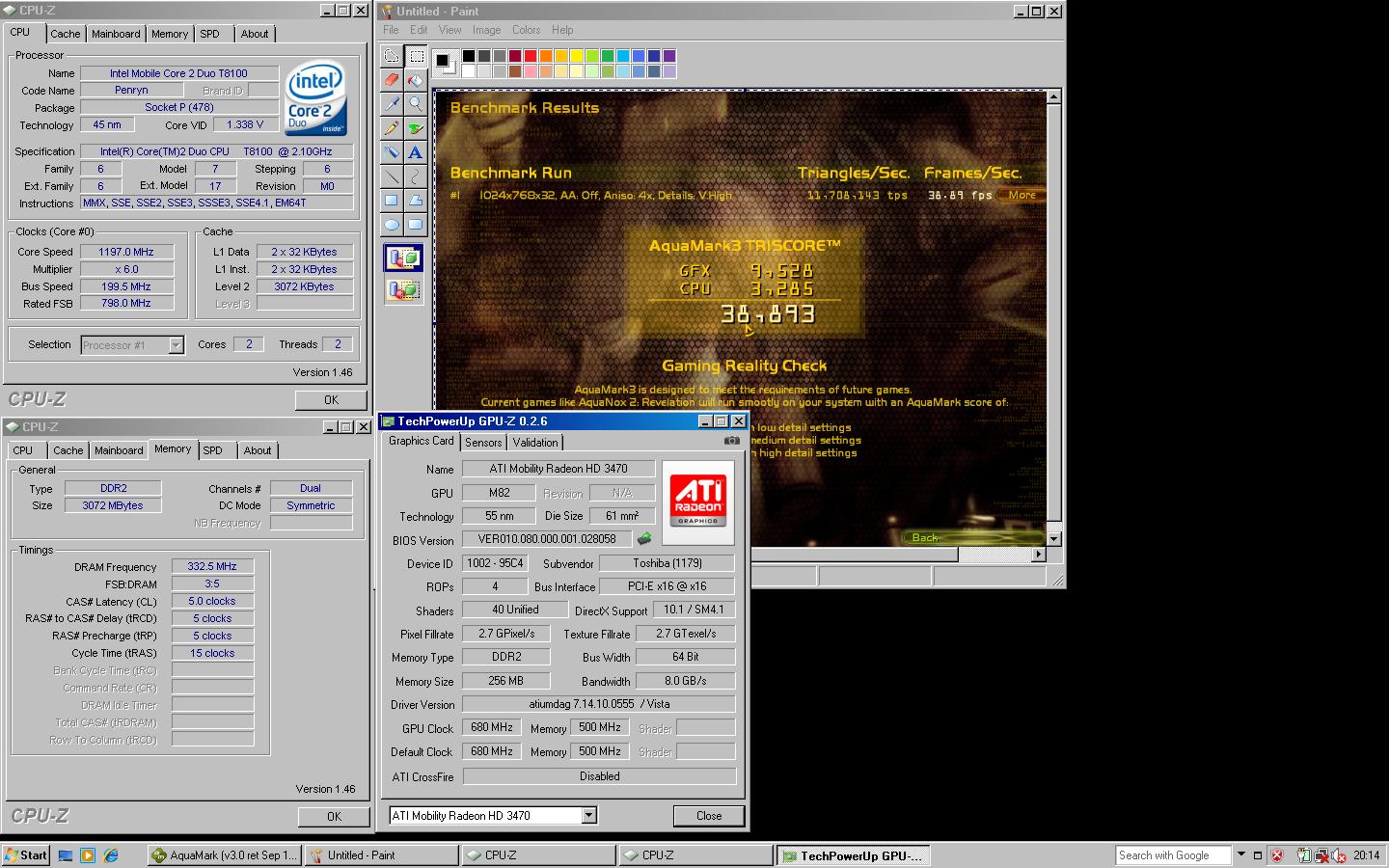Switch to AquaMark via taskbar button
Viewport: 1389px width, 868px height.
pos(225,854)
